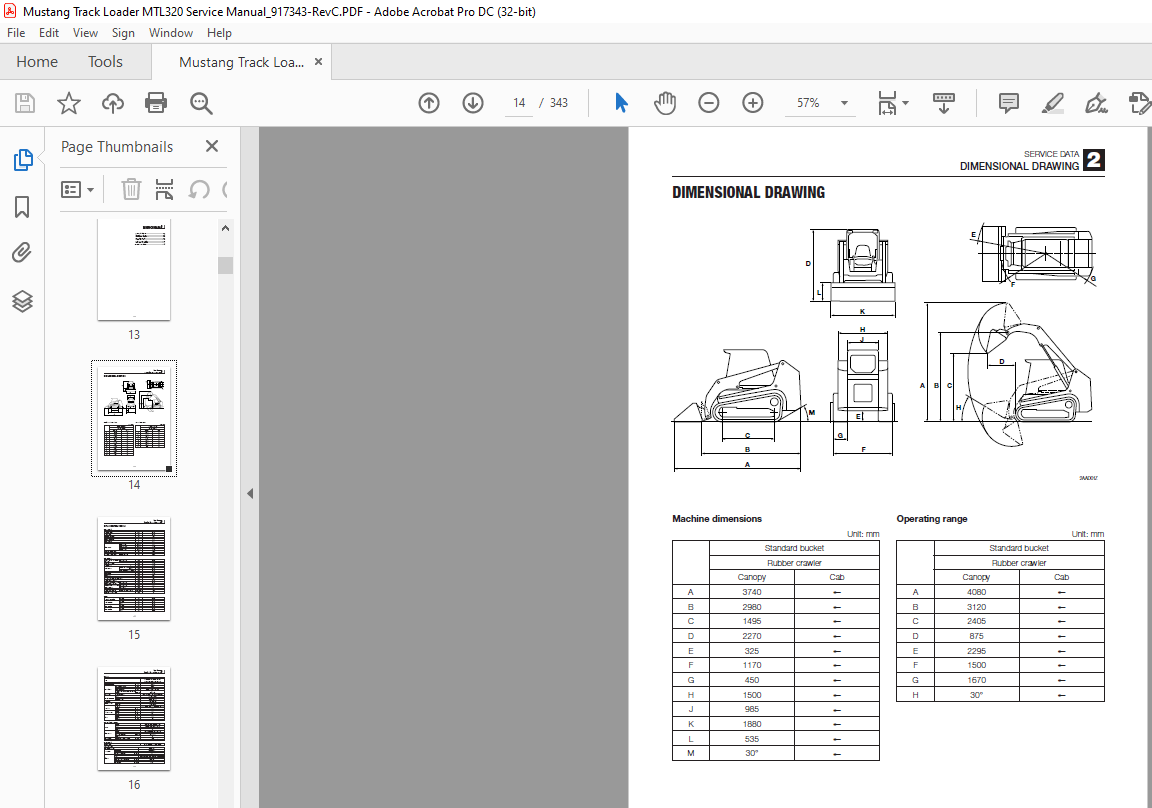Image resolution: width=1152 pixels, height=808 pixels.
Task: Open Page Thumbnails pane icon in sidebar
Action: 22,159
